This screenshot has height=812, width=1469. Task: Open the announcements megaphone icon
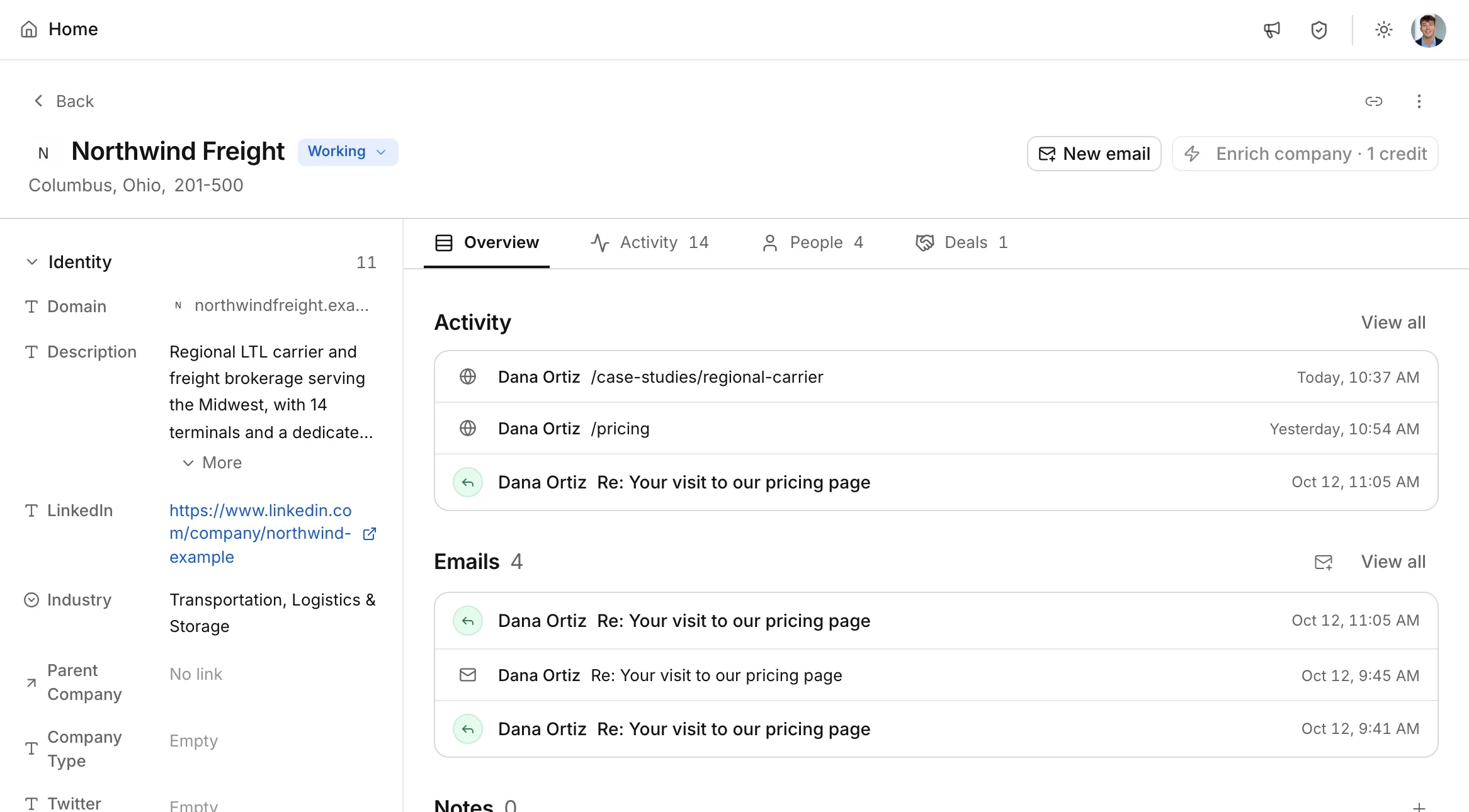coord(1272,30)
